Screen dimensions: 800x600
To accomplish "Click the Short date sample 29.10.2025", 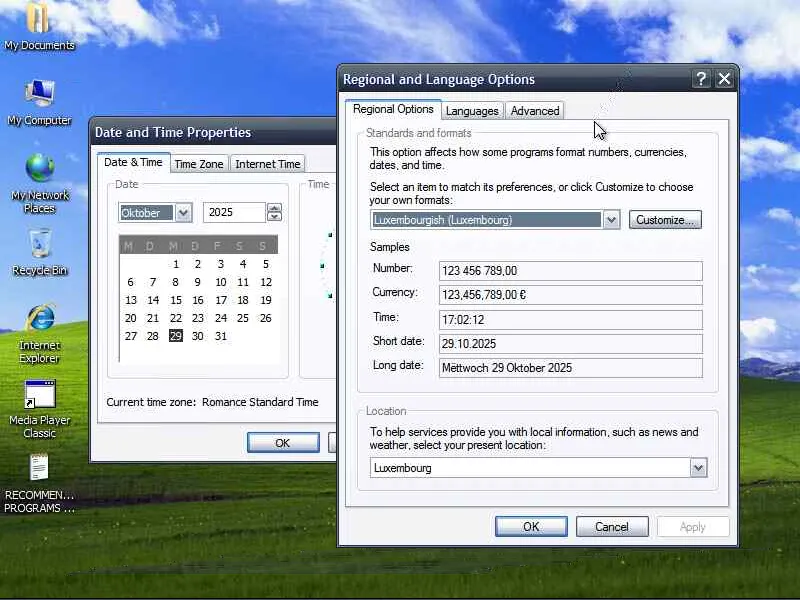I will pos(570,344).
